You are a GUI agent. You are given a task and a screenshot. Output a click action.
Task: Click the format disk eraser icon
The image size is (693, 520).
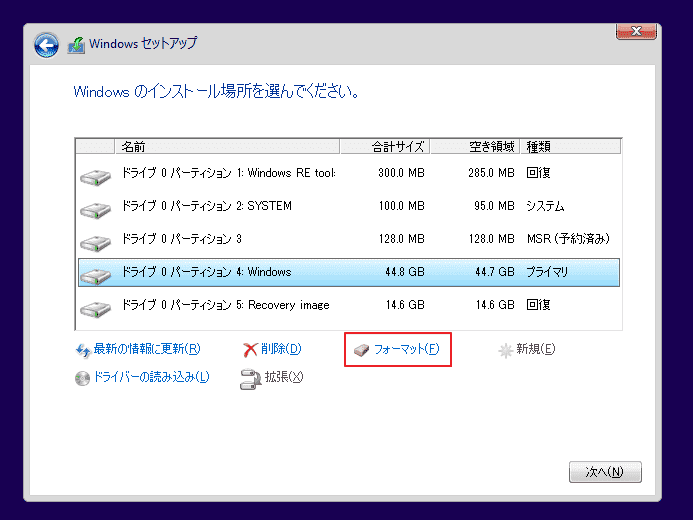tap(361, 351)
